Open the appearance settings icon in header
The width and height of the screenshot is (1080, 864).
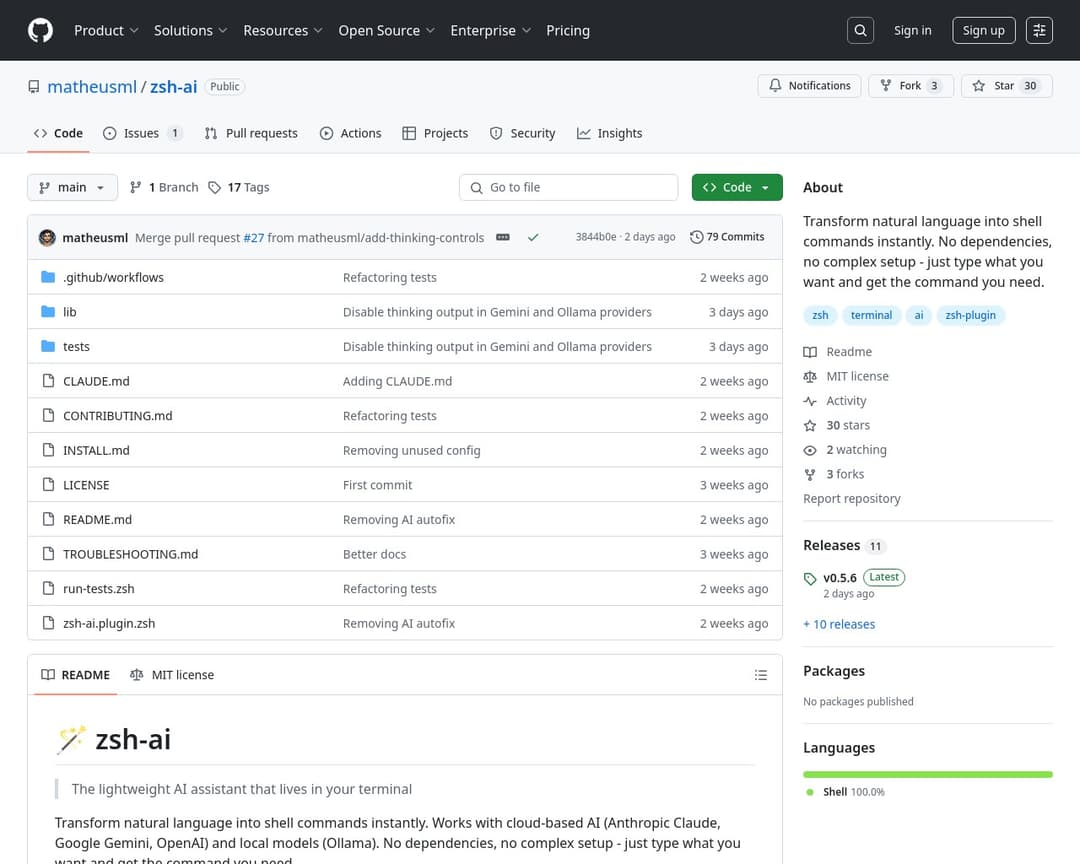click(1039, 30)
